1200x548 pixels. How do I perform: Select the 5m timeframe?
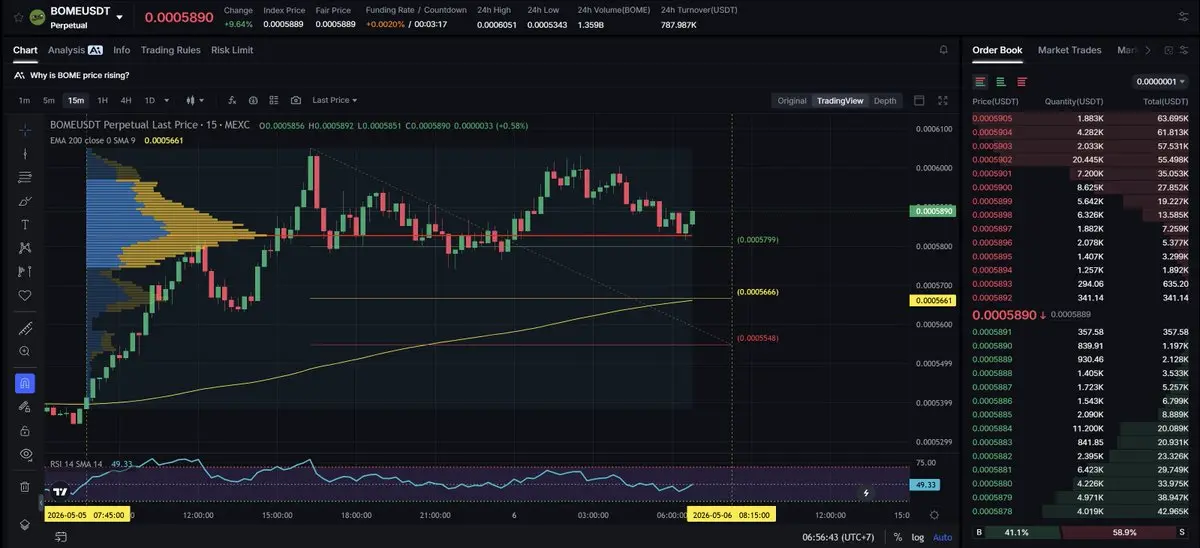point(48,100)
